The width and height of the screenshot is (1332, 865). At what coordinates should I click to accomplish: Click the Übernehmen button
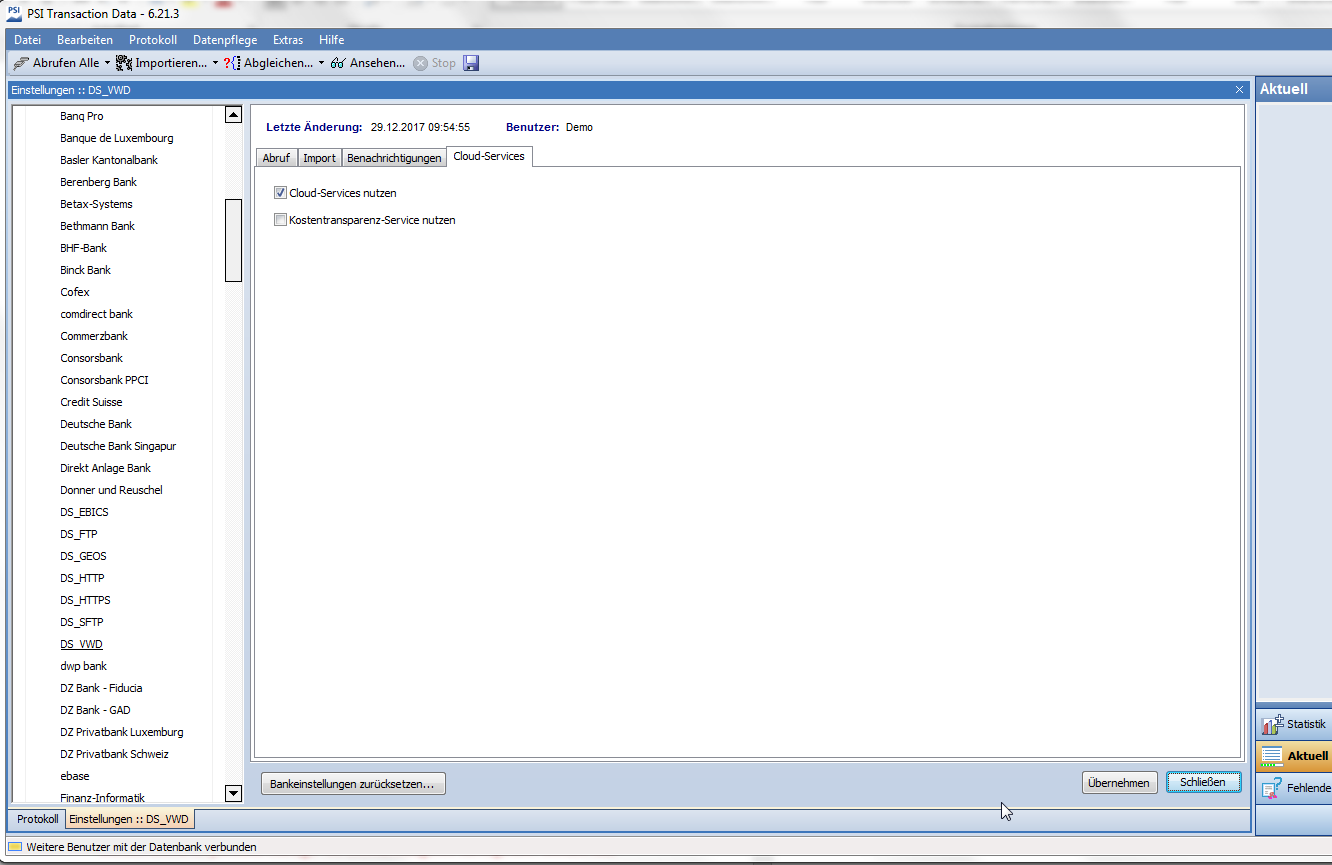tap(1120, 783)
